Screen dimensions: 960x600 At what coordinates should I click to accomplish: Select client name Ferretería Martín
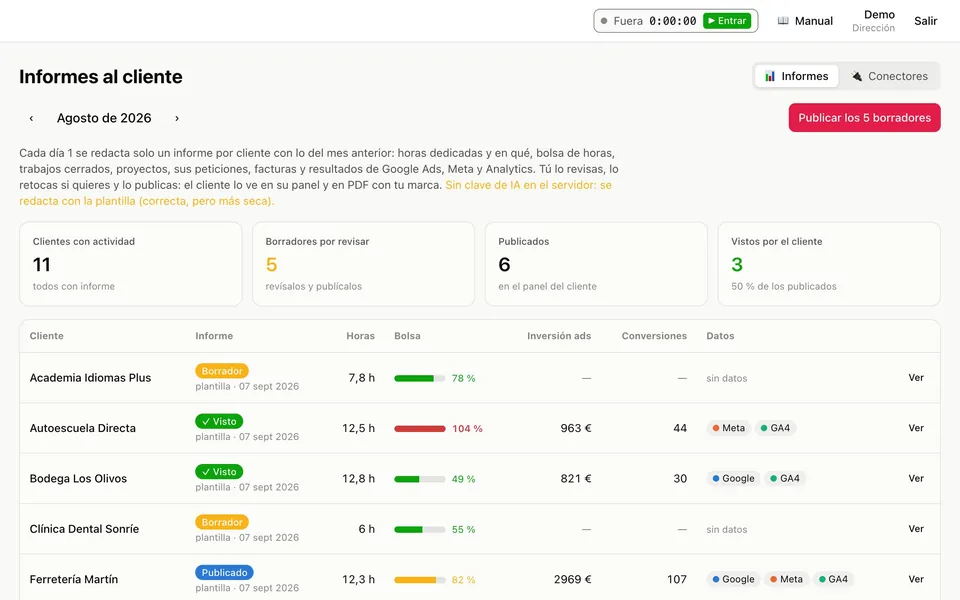point(73,579)
